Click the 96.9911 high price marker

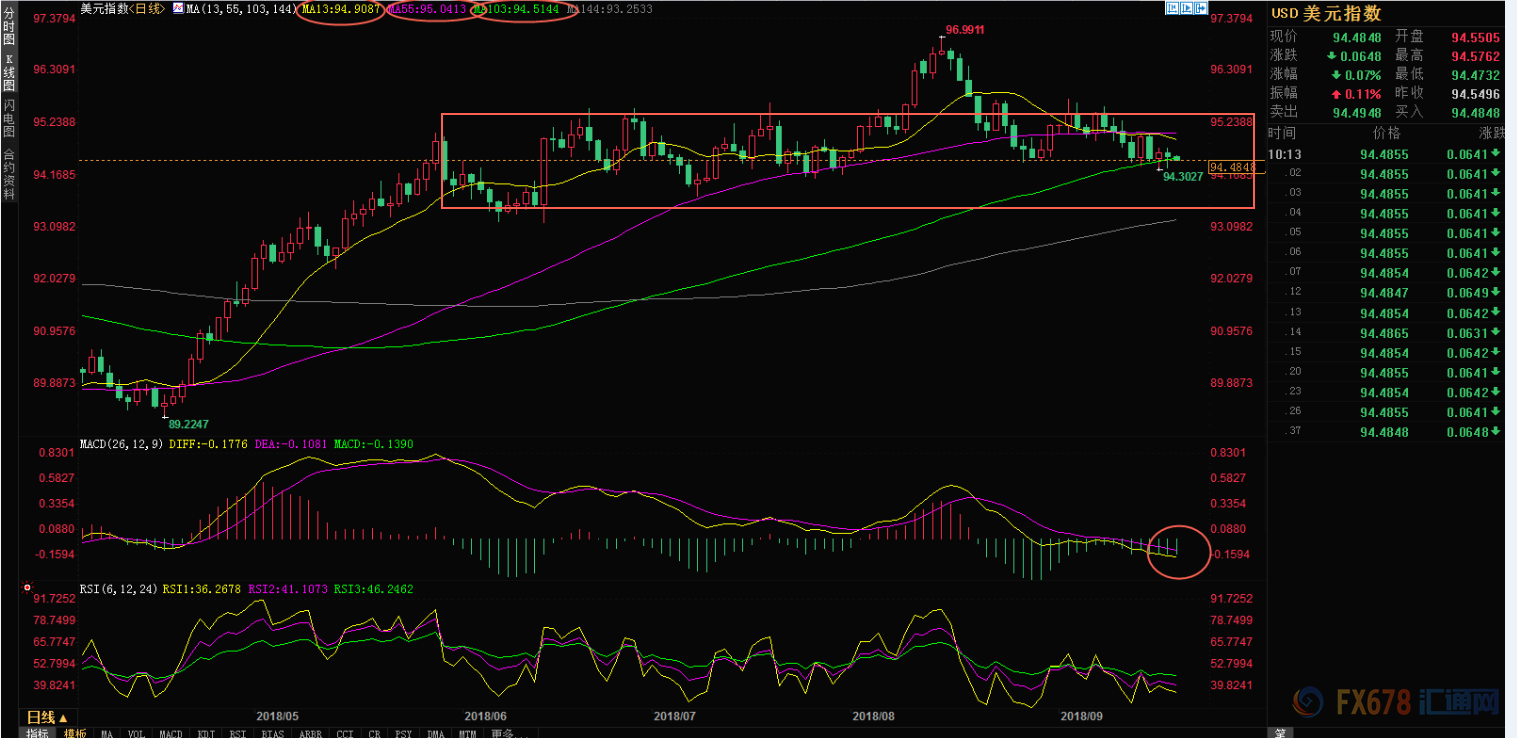point(965,30)
